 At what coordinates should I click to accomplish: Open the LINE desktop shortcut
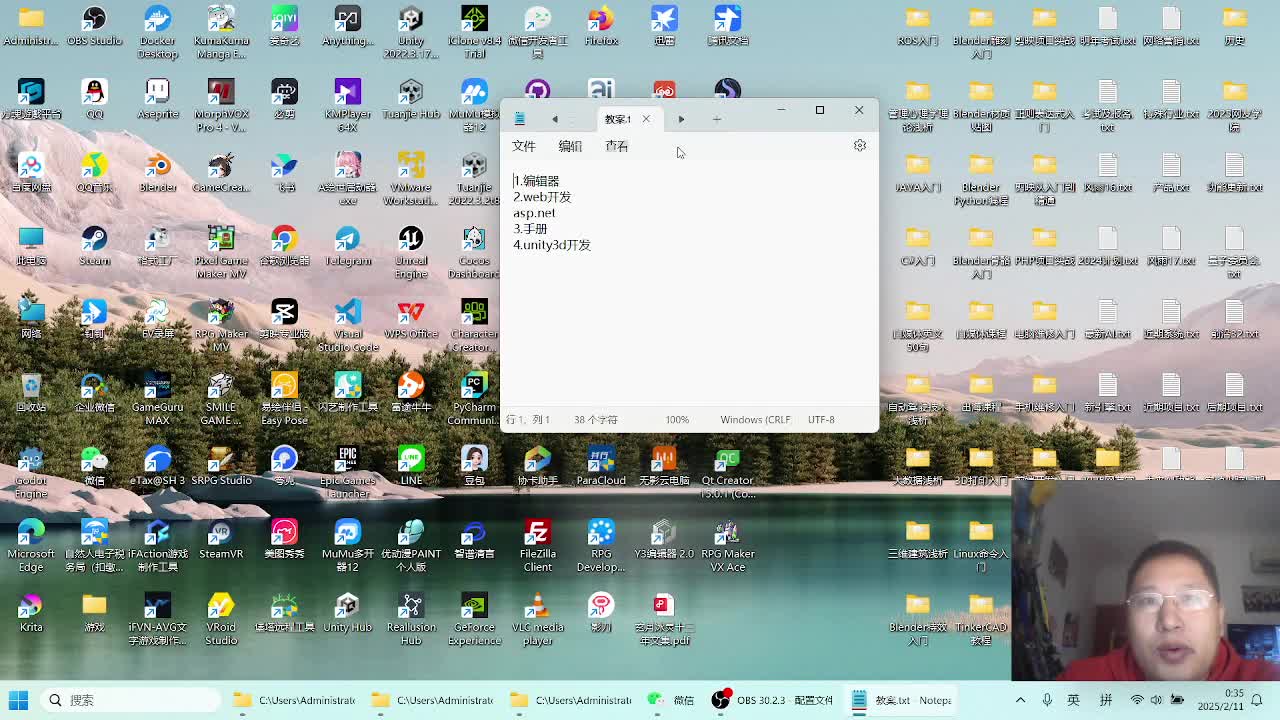coord(411,466)
